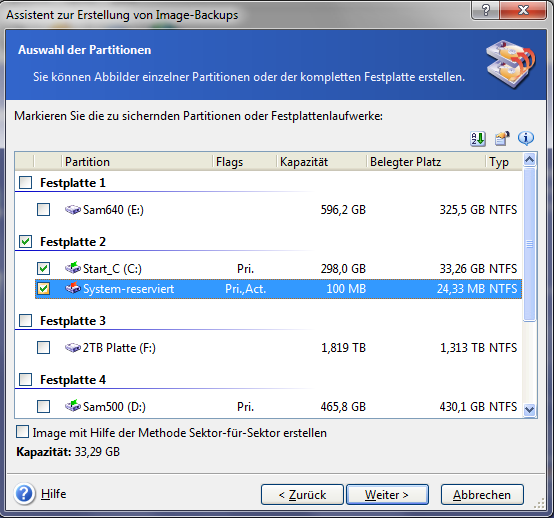Click the partition list scrollbar thumb
Screen dimensions: 555x521
[530, 244]
